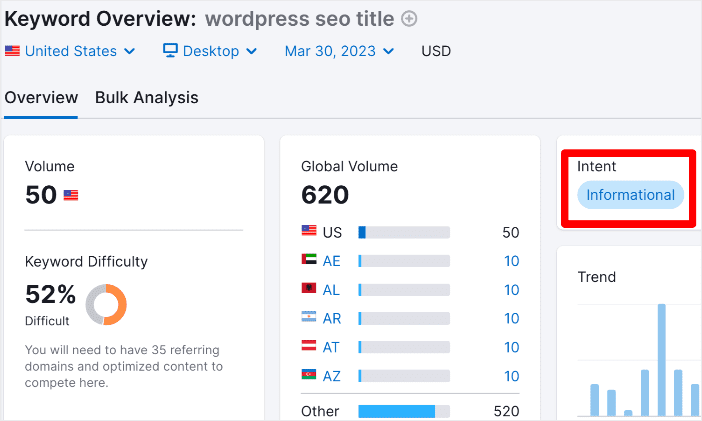Screen dimensions: 702x421
Task: Click the AE volume progress bar
Action: point(404,261)
